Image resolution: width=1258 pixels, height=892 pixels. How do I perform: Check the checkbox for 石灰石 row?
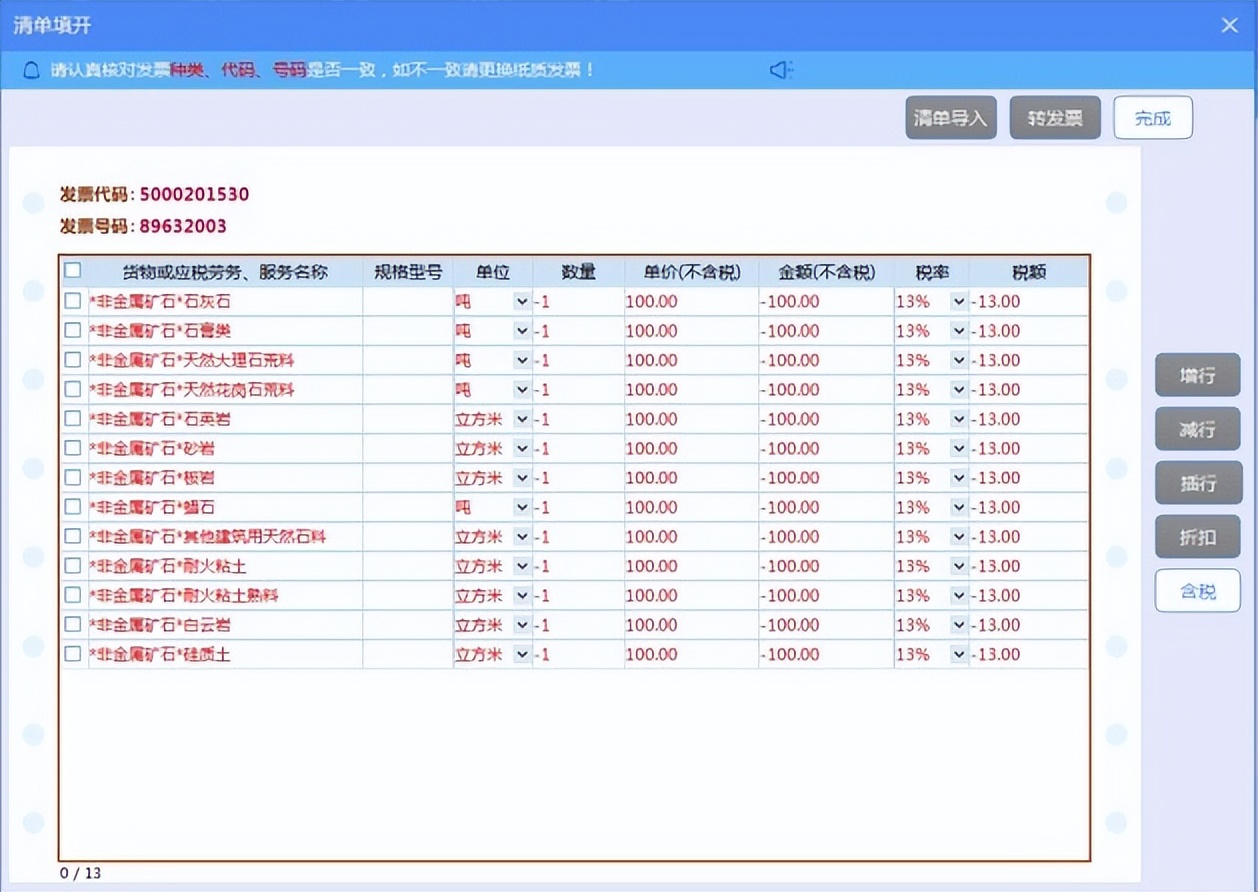coord(72,301)
